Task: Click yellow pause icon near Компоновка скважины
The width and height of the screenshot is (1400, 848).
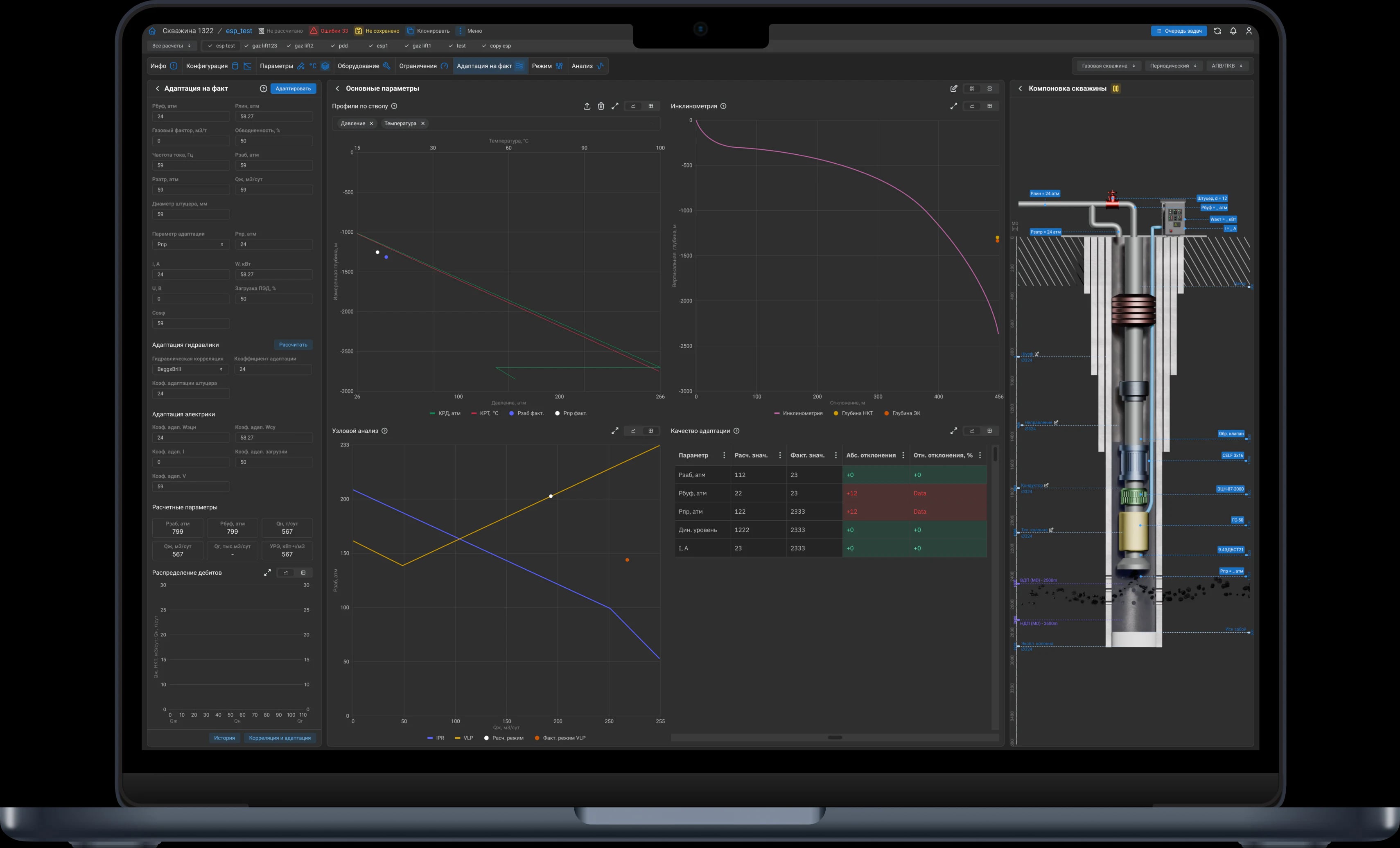Action: click(x=1115, y=88)
